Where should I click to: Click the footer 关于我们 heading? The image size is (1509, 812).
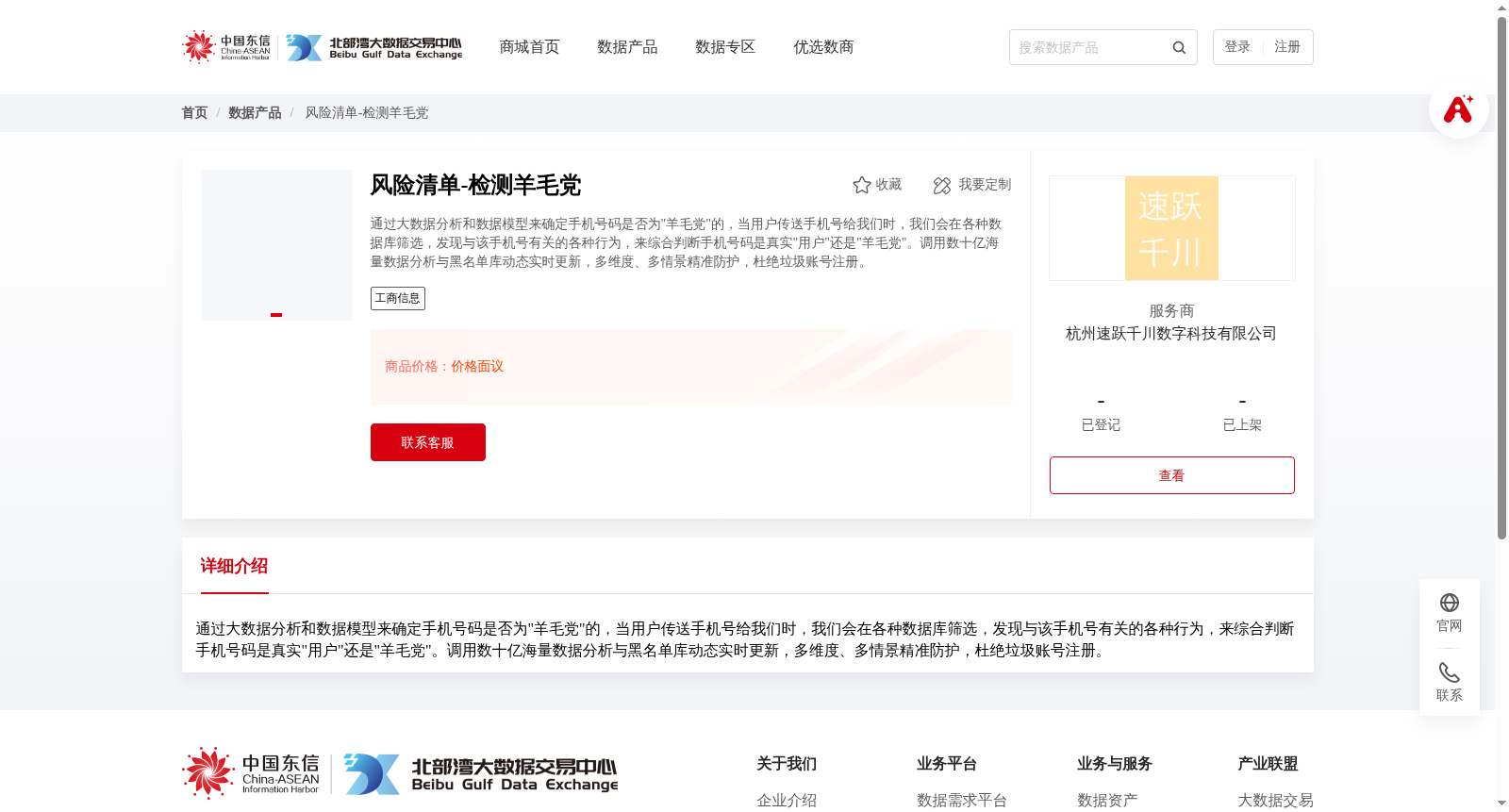[x=787, y=764]
